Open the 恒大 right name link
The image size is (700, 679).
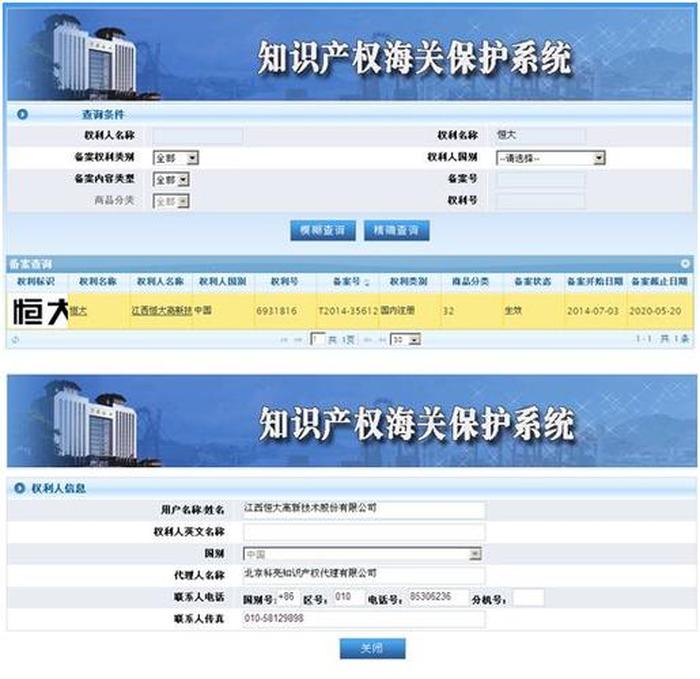[78, 311]
